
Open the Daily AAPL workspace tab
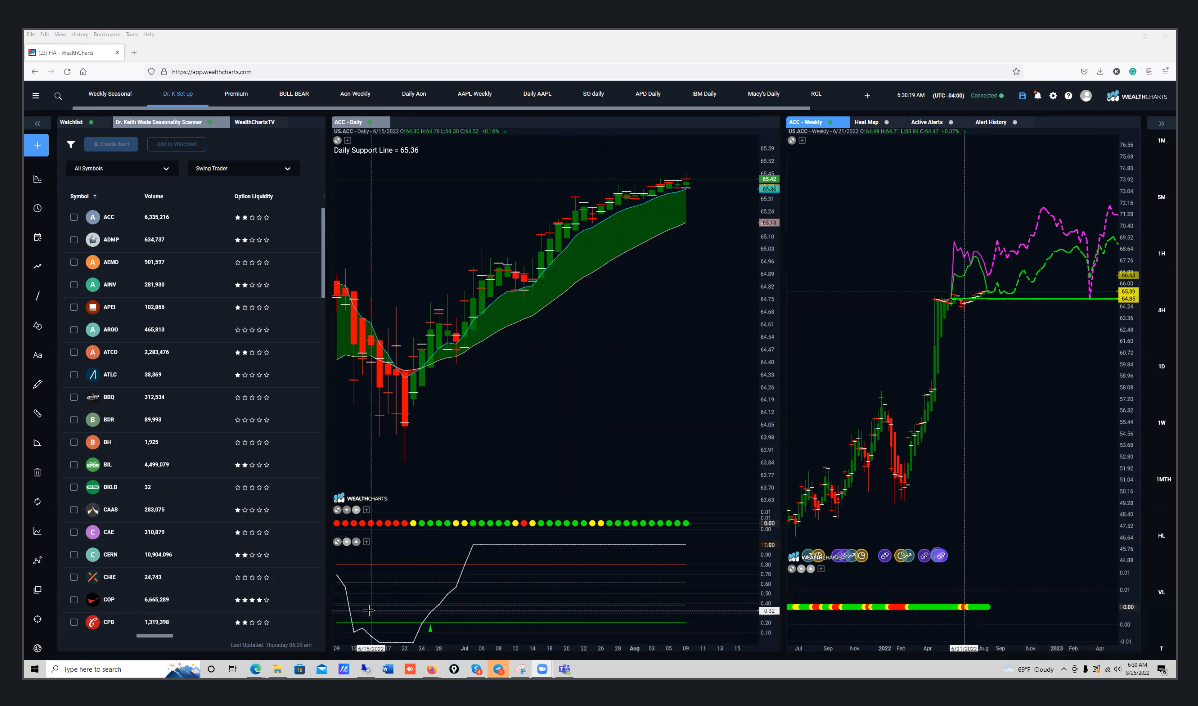pyautogui.click(x=537, y=94)
